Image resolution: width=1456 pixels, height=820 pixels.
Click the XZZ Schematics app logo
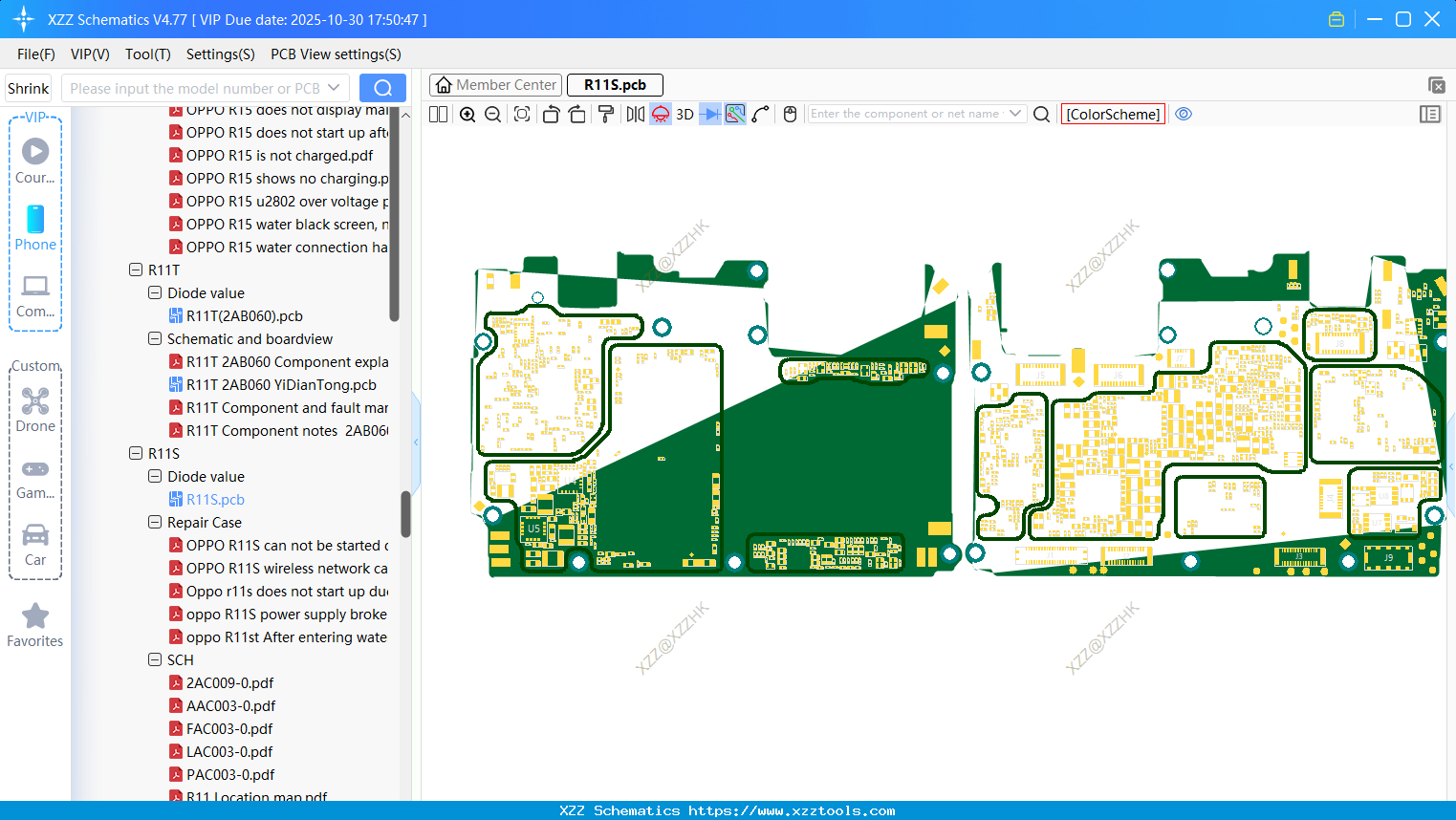pos(24,19)
